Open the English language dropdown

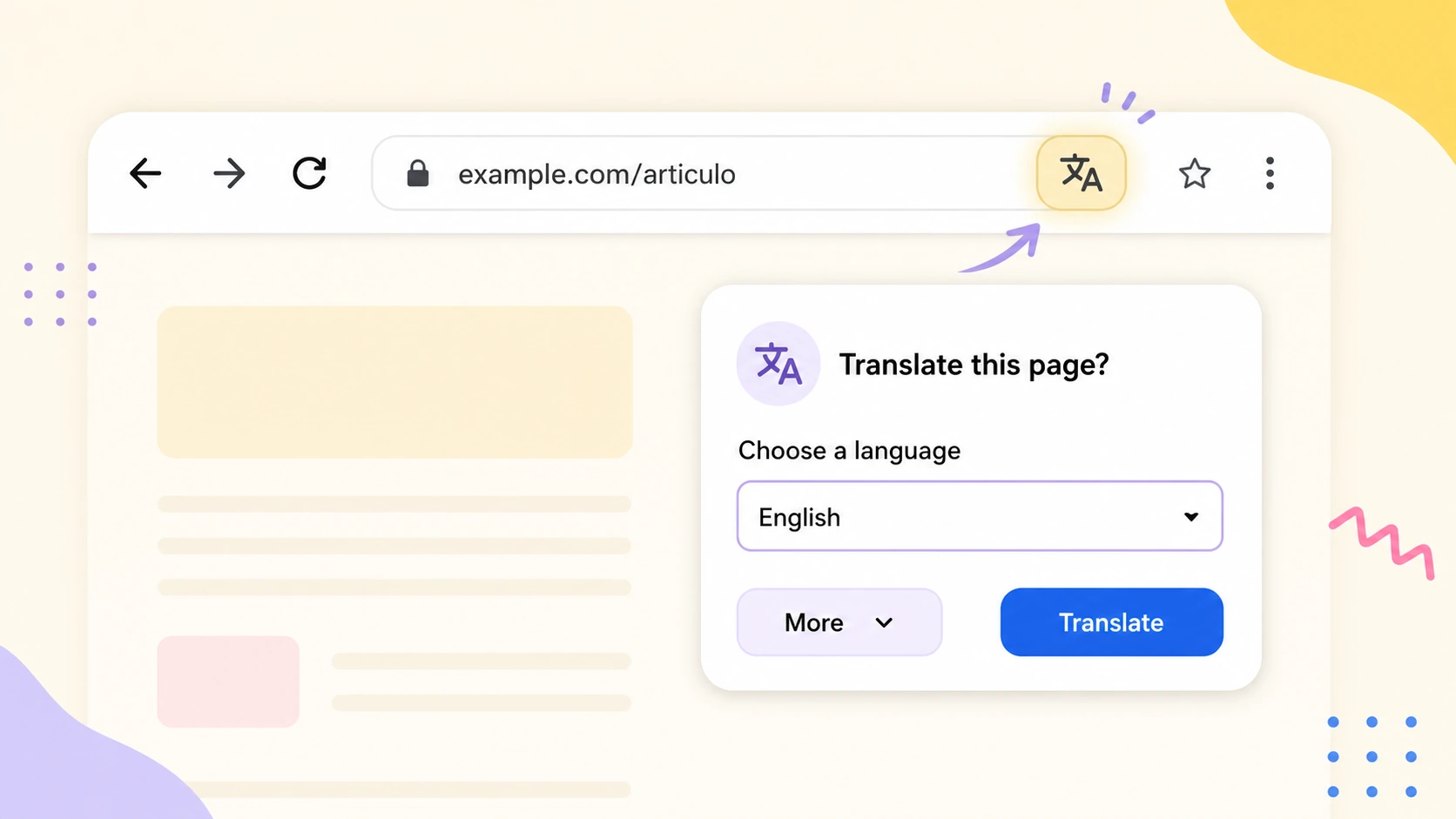point(980,516)
